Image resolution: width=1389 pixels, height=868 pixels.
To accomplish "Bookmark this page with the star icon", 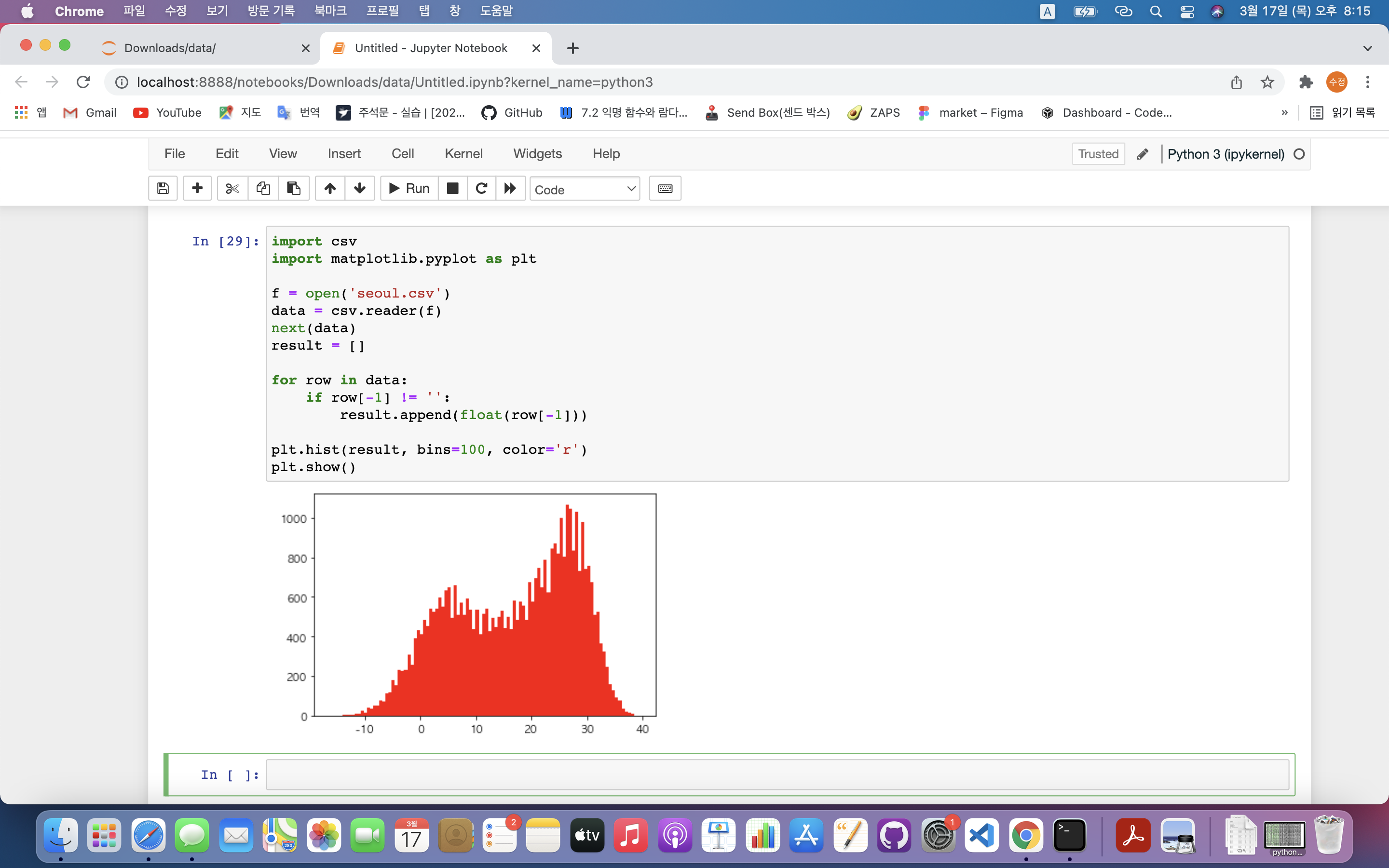I will 1267,82.
